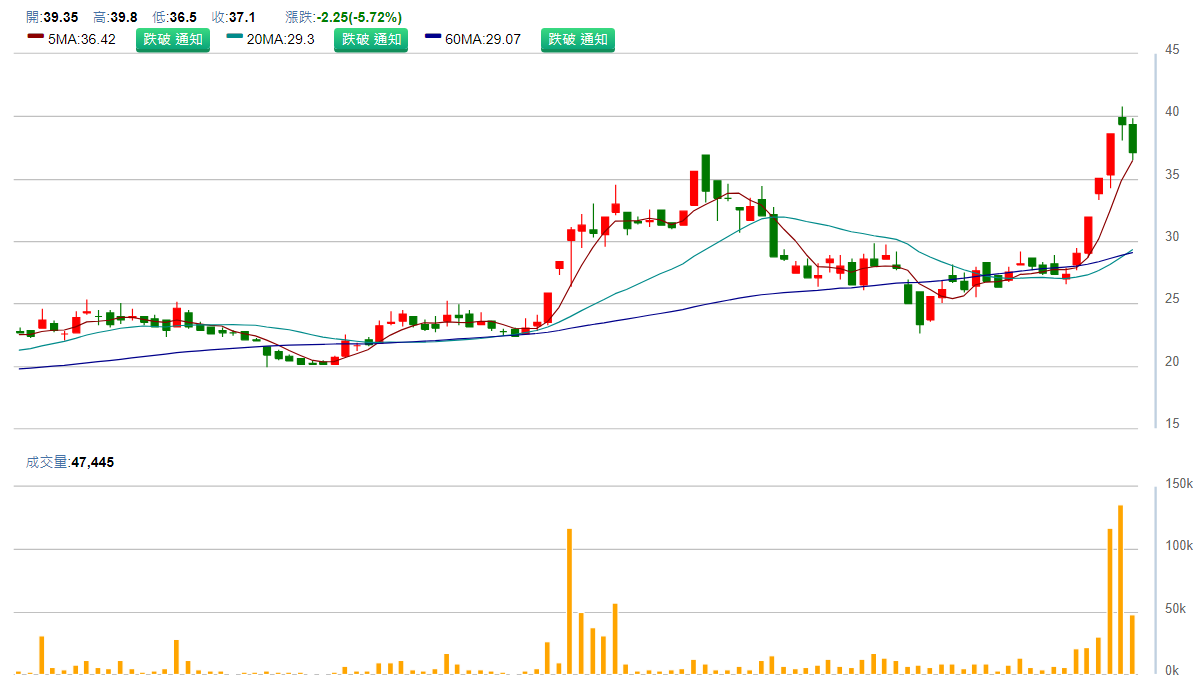Select the high price 高 39.8

115,17
